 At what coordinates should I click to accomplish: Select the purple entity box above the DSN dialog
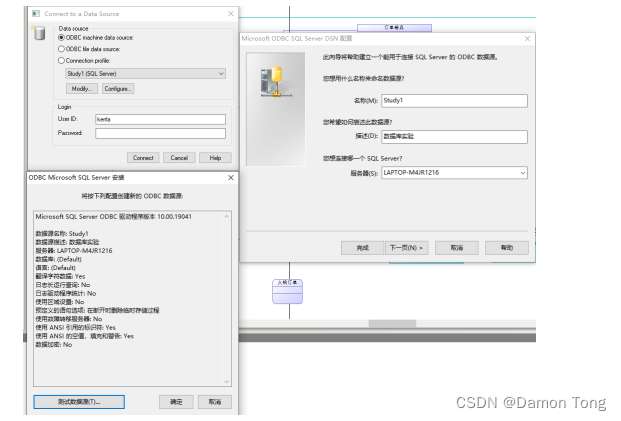pyautogui.click(x=394, y=28)
